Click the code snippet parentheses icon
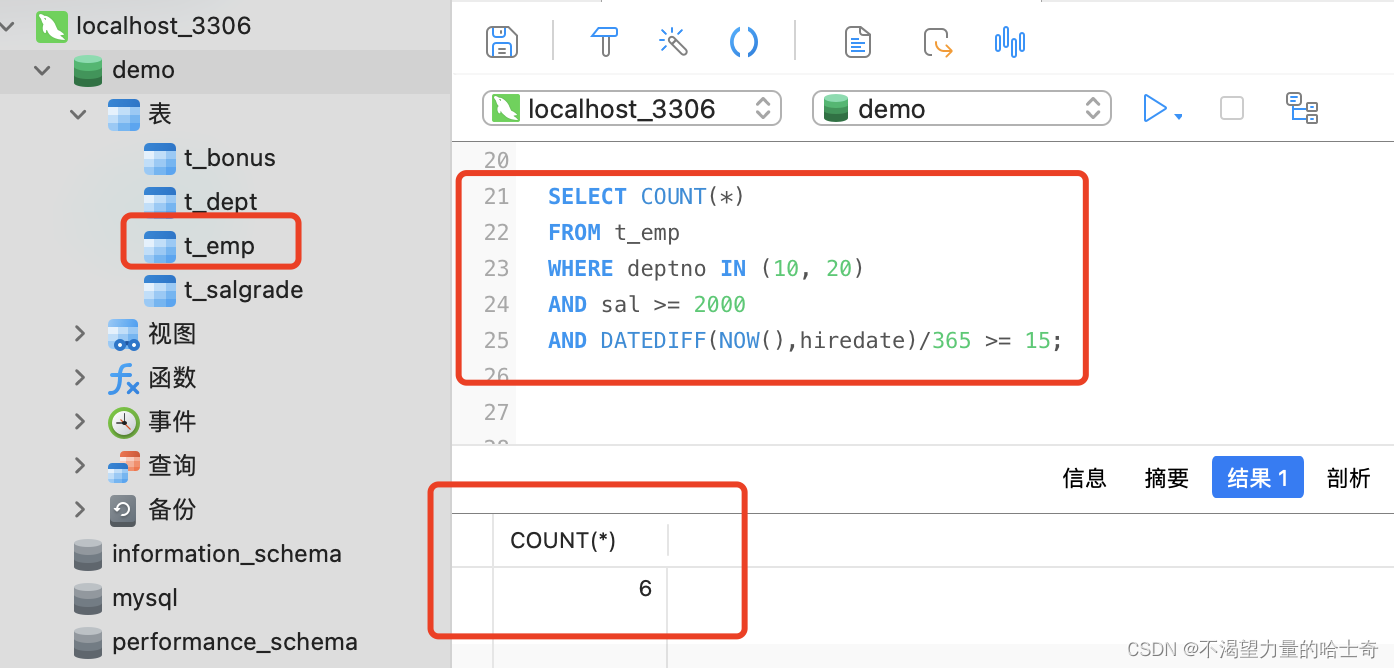Viewport: 1394px width, 668px height. pos(744,42)
